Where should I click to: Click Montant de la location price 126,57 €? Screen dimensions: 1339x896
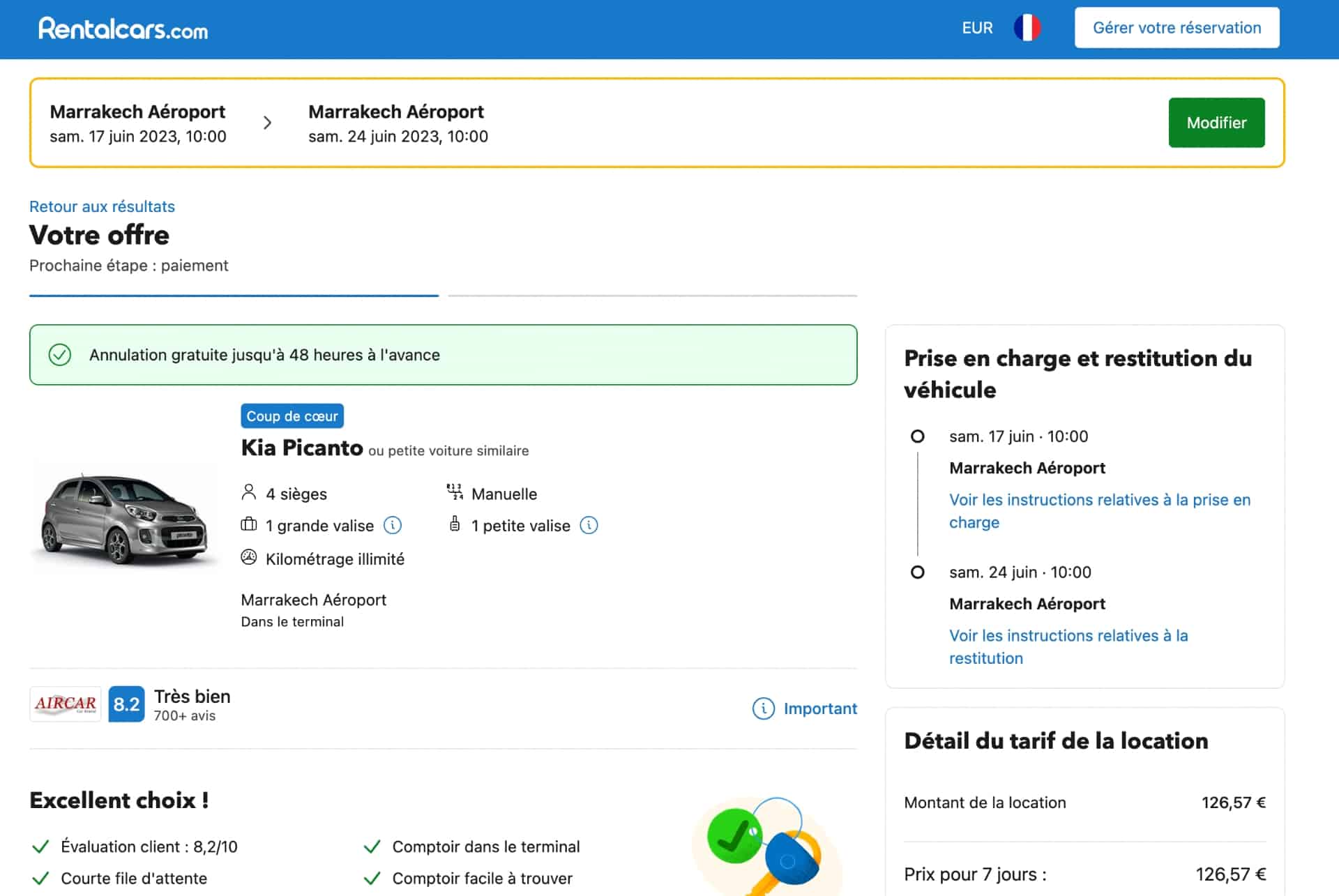point(1233,803)
